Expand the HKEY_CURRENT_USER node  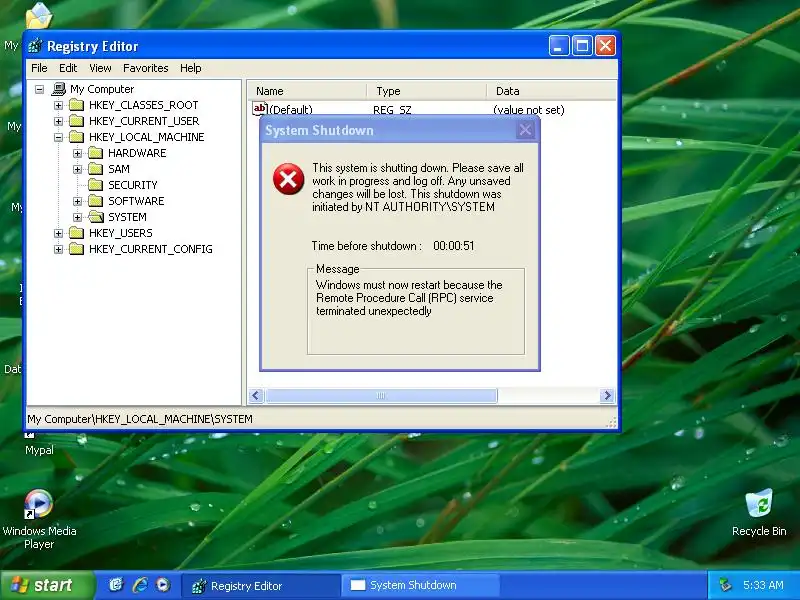click(59, 121)
